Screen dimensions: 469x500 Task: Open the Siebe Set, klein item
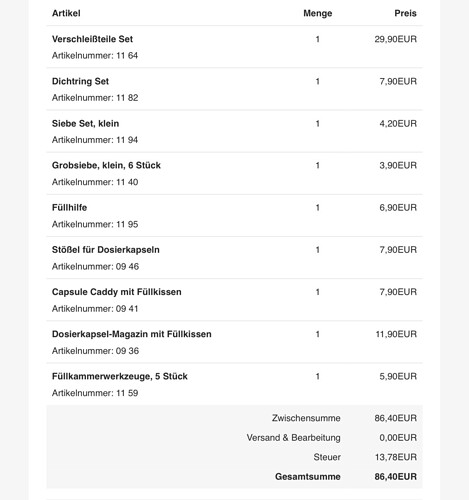click(85, 124)
